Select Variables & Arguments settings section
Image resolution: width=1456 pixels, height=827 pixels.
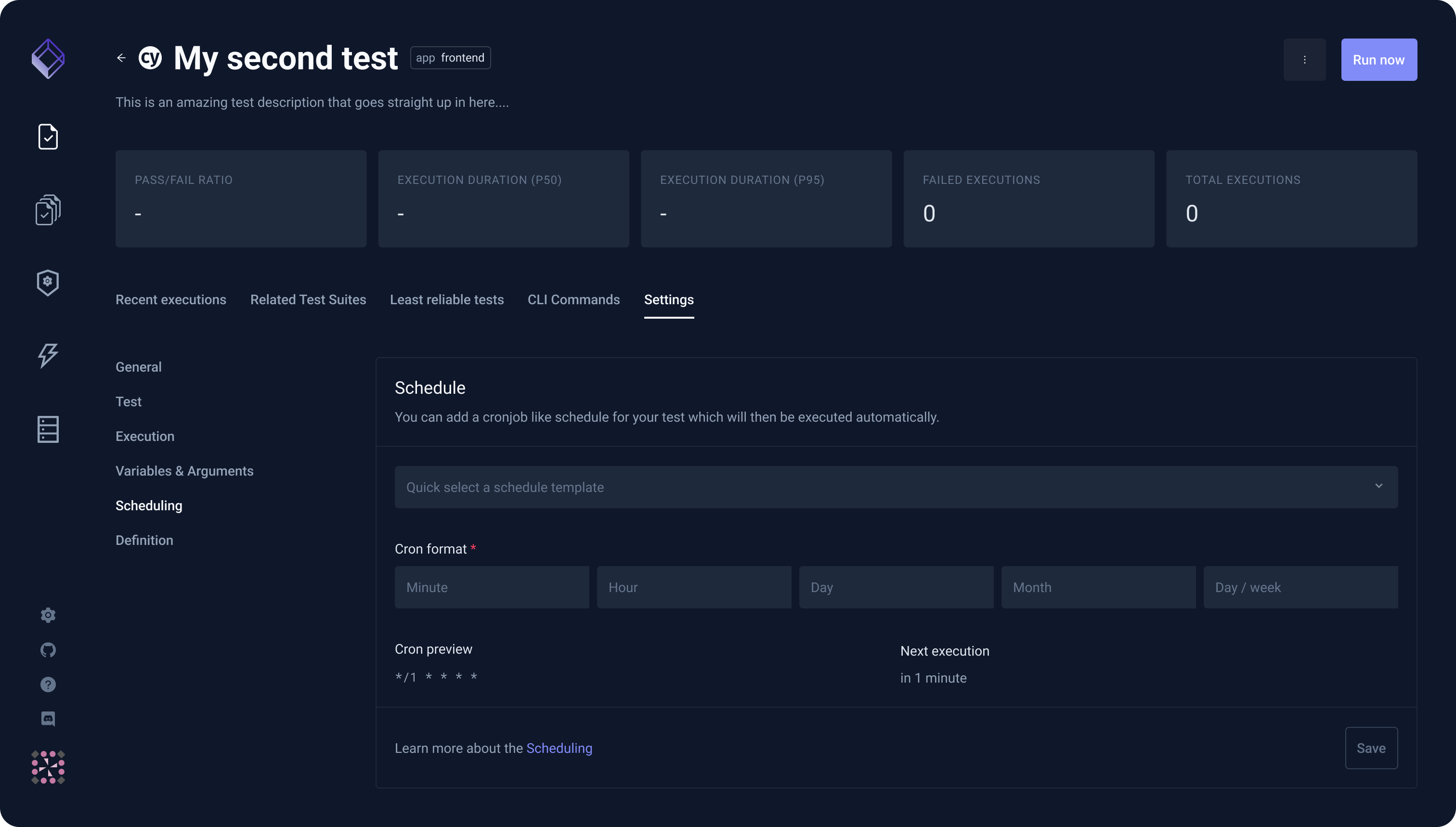click(x=184, y=471)
